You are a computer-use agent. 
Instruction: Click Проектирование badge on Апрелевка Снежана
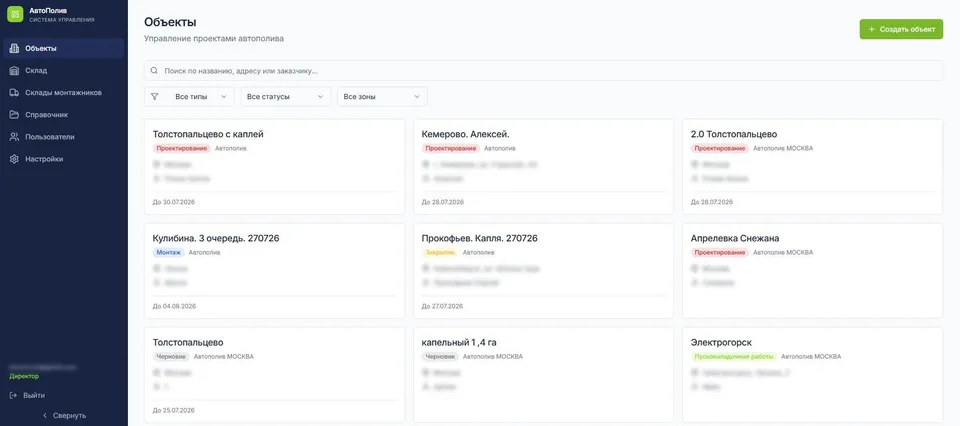(x=719, y=252)
